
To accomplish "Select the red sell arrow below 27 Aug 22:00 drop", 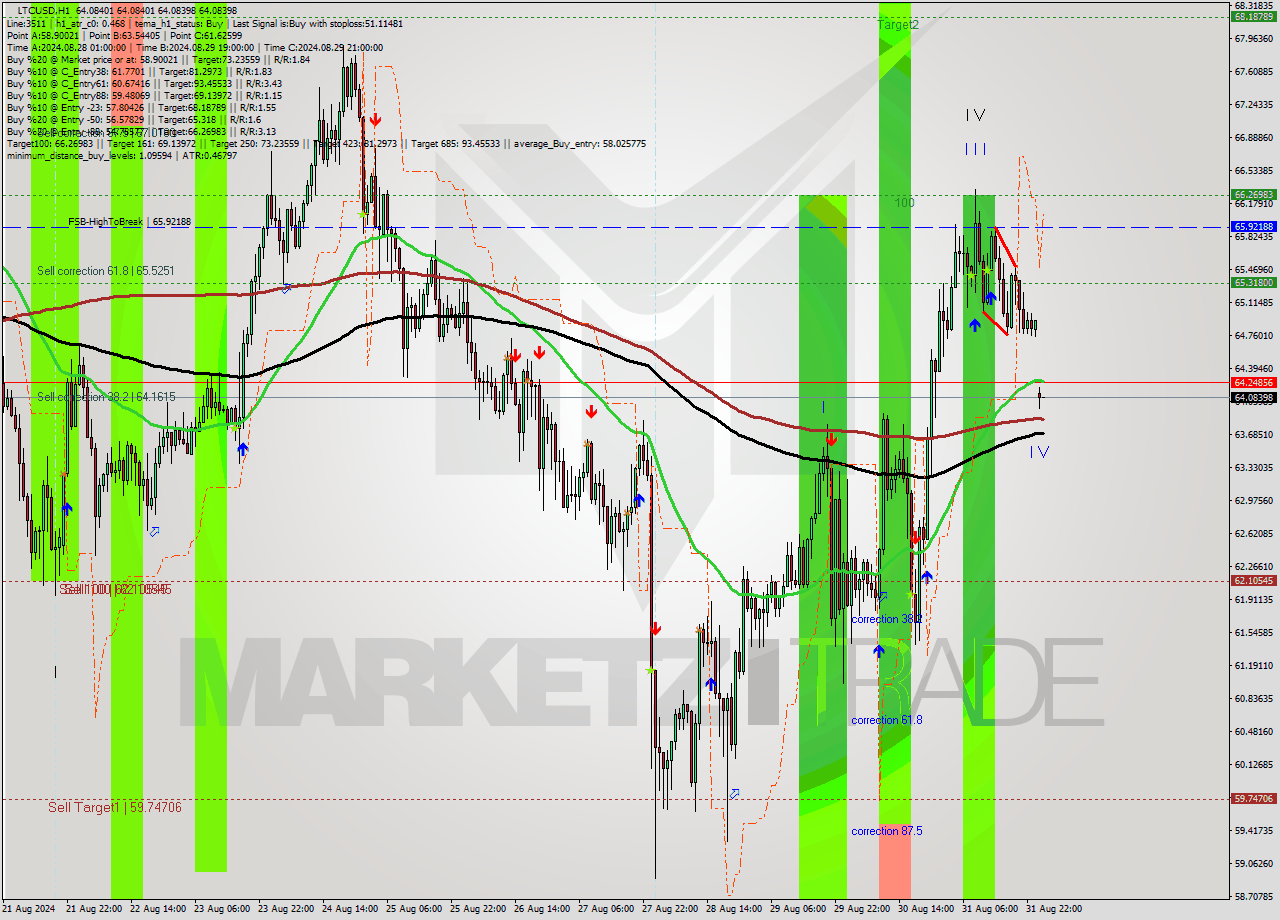I will (x=655, y=629).
